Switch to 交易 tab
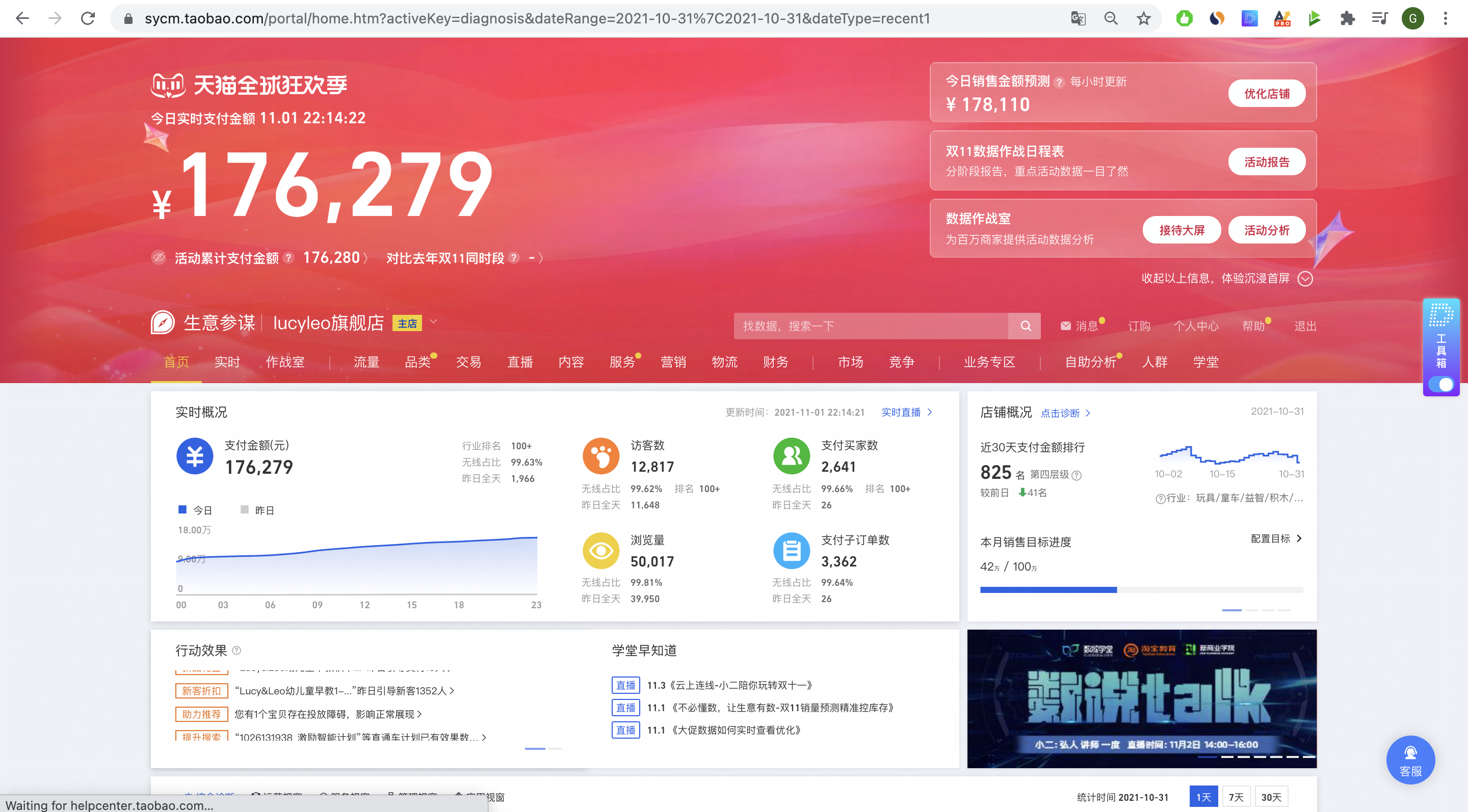 click(468, 362)
